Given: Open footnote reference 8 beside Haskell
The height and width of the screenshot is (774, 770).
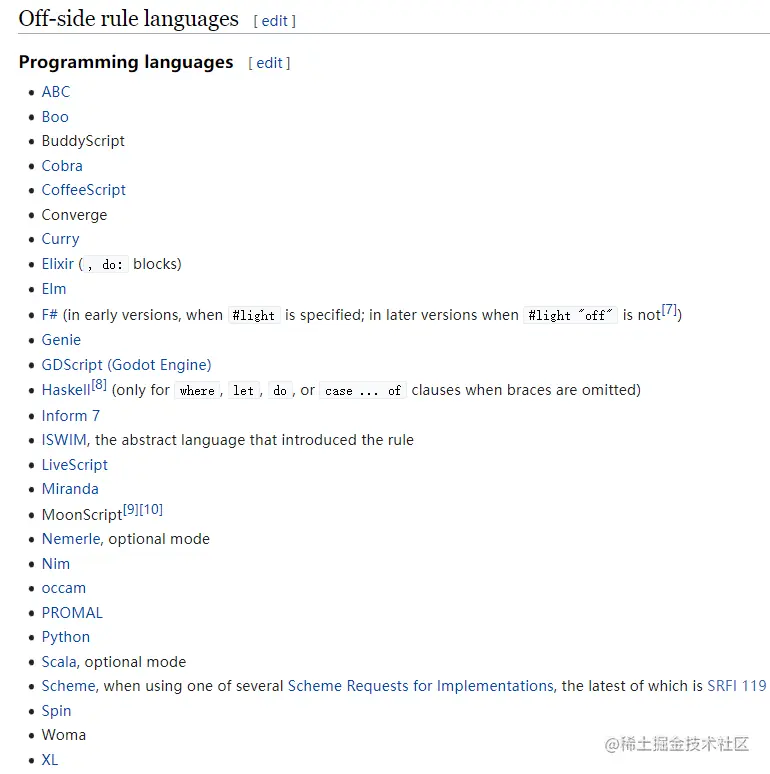Looking at the screenshot, I should [99, 385].
